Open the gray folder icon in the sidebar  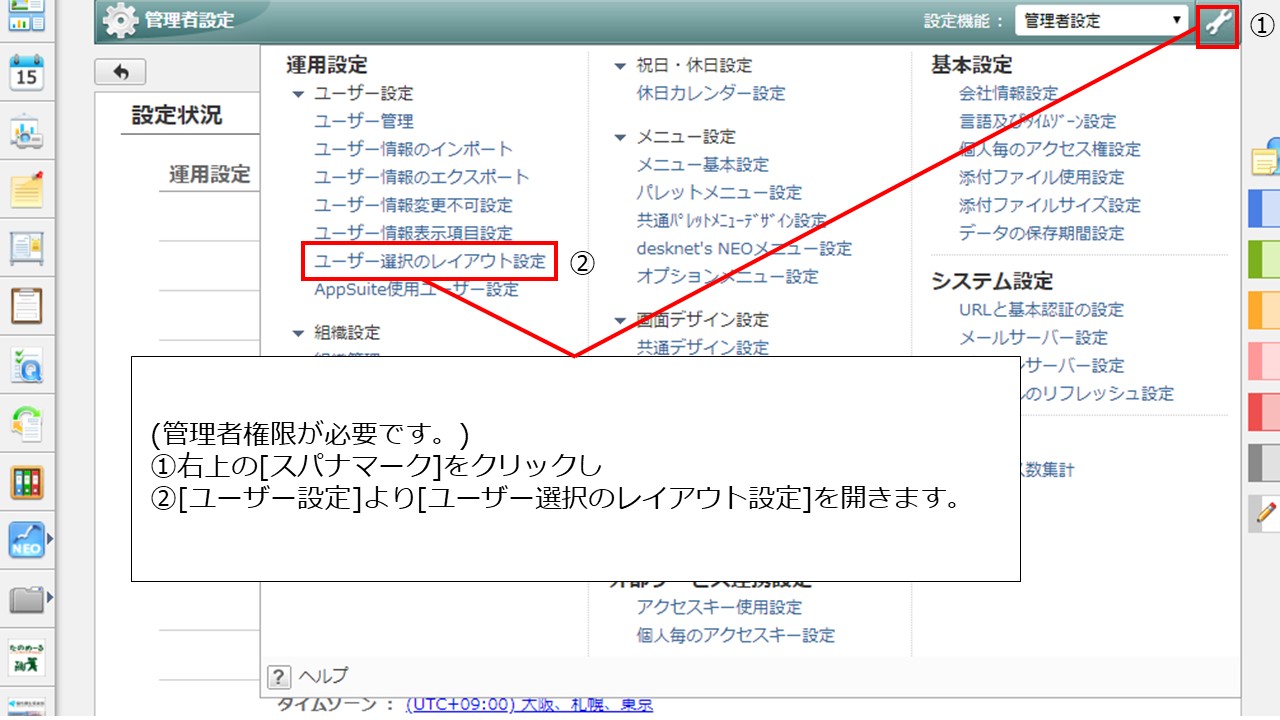(x=27, y=599)
